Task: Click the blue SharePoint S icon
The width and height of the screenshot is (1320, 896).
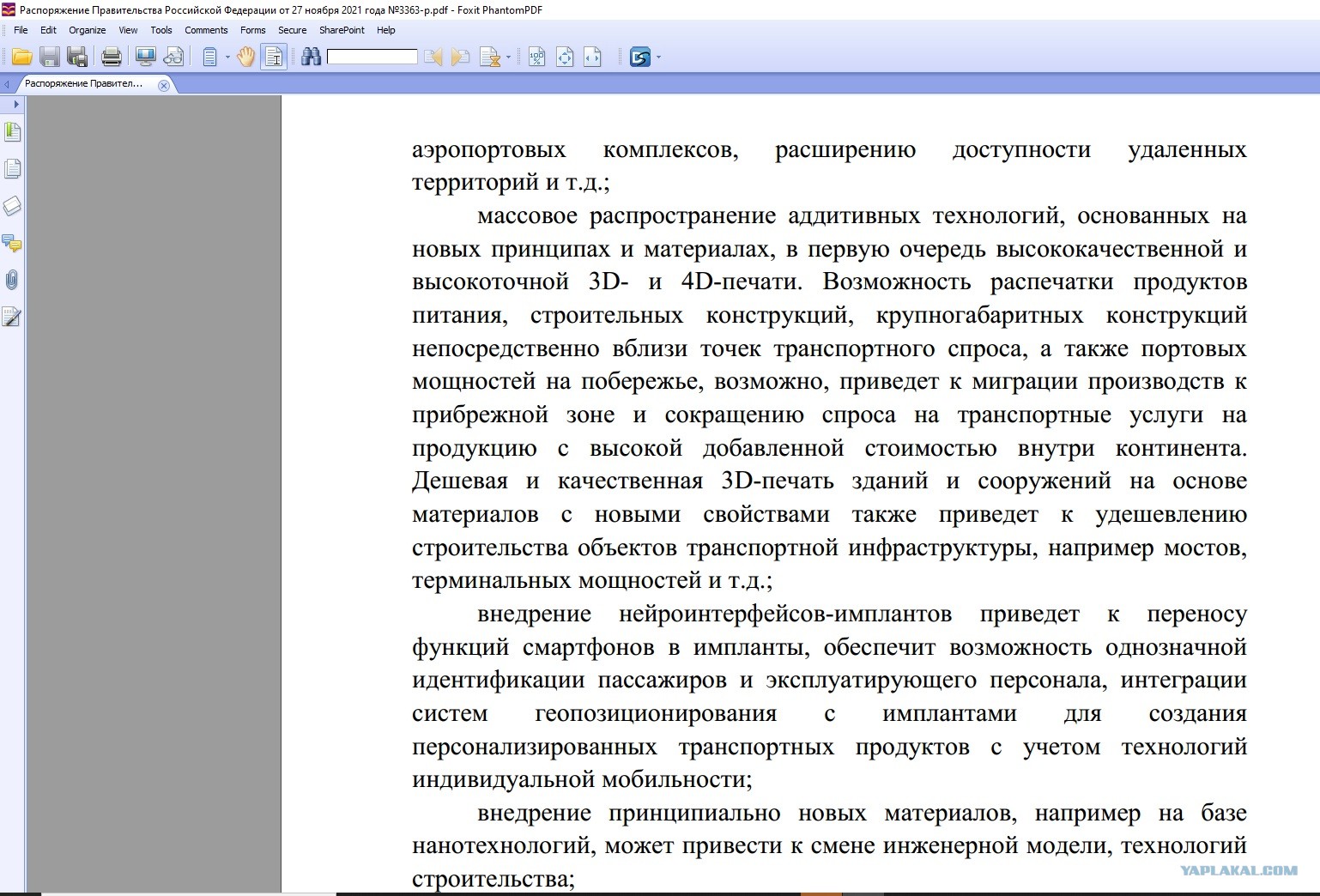Action: (640, 58)
